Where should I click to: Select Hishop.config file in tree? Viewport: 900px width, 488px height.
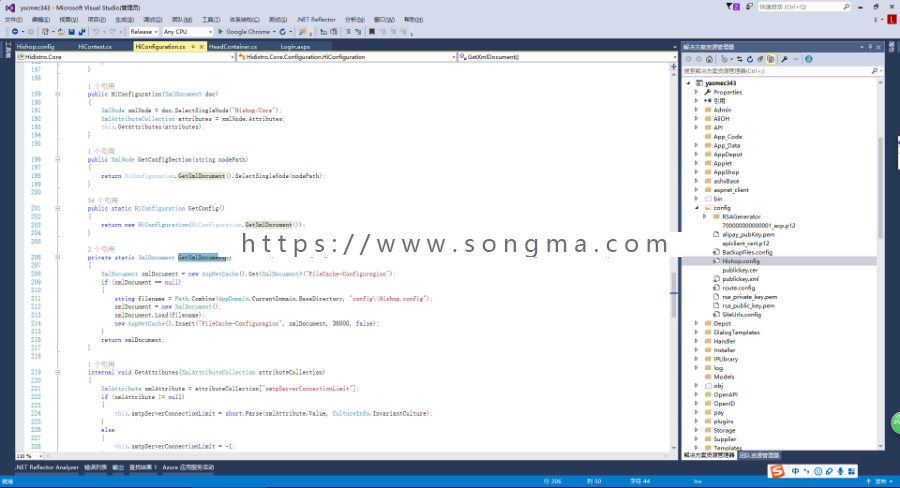tap(740, 261)
